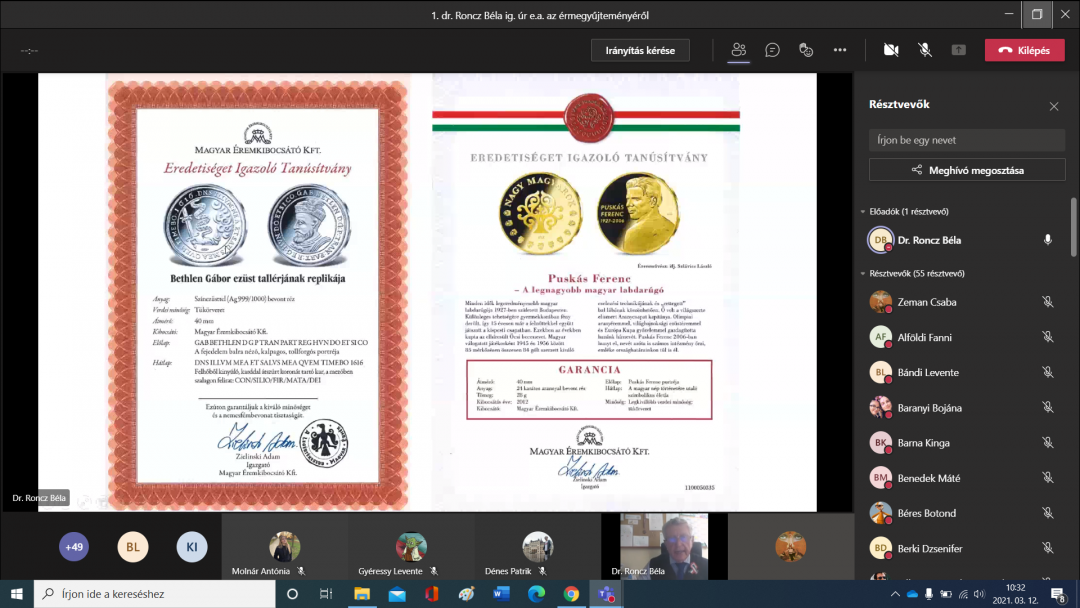Click the participants list scrollbar
Screen dimensions: 1080x608
tap(1073, 227)
